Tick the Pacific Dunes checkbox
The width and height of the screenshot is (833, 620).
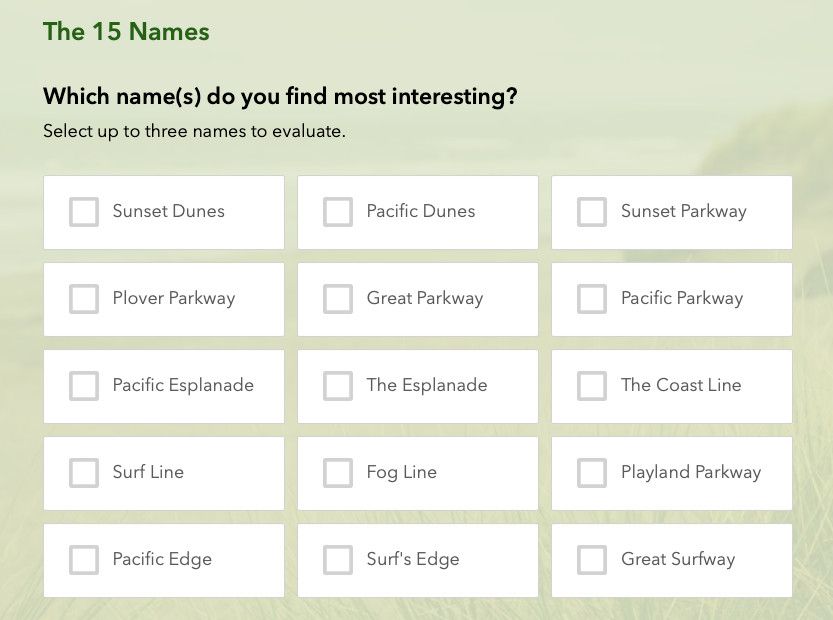pos(338,212)
